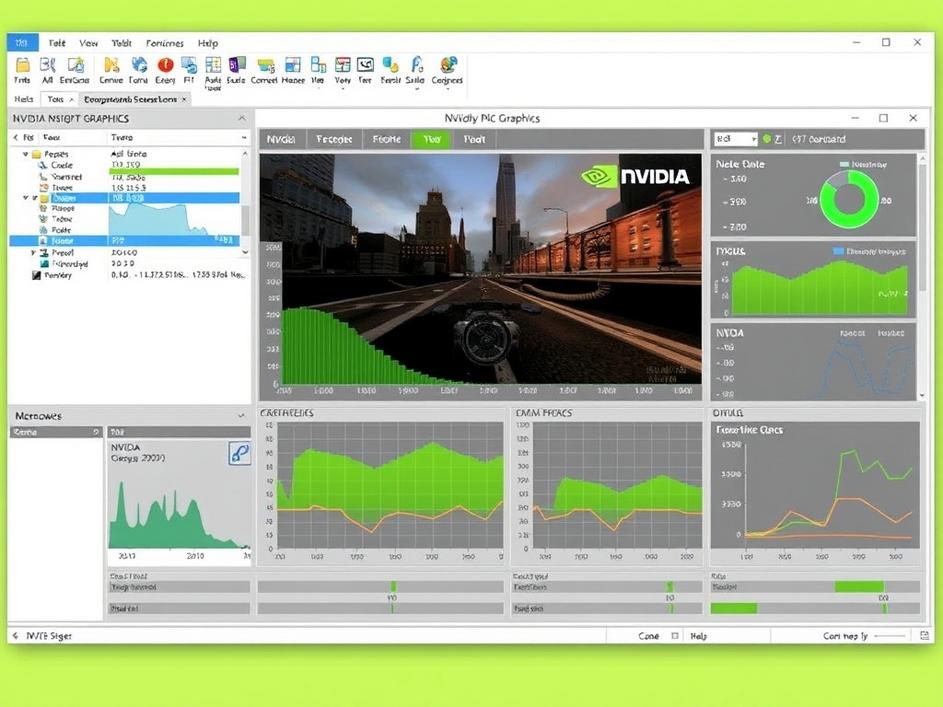Toggle the legend marker above the donut chart
Image resolution: width=943 pixels, height=707 pixels.
(x=845, y=164)
